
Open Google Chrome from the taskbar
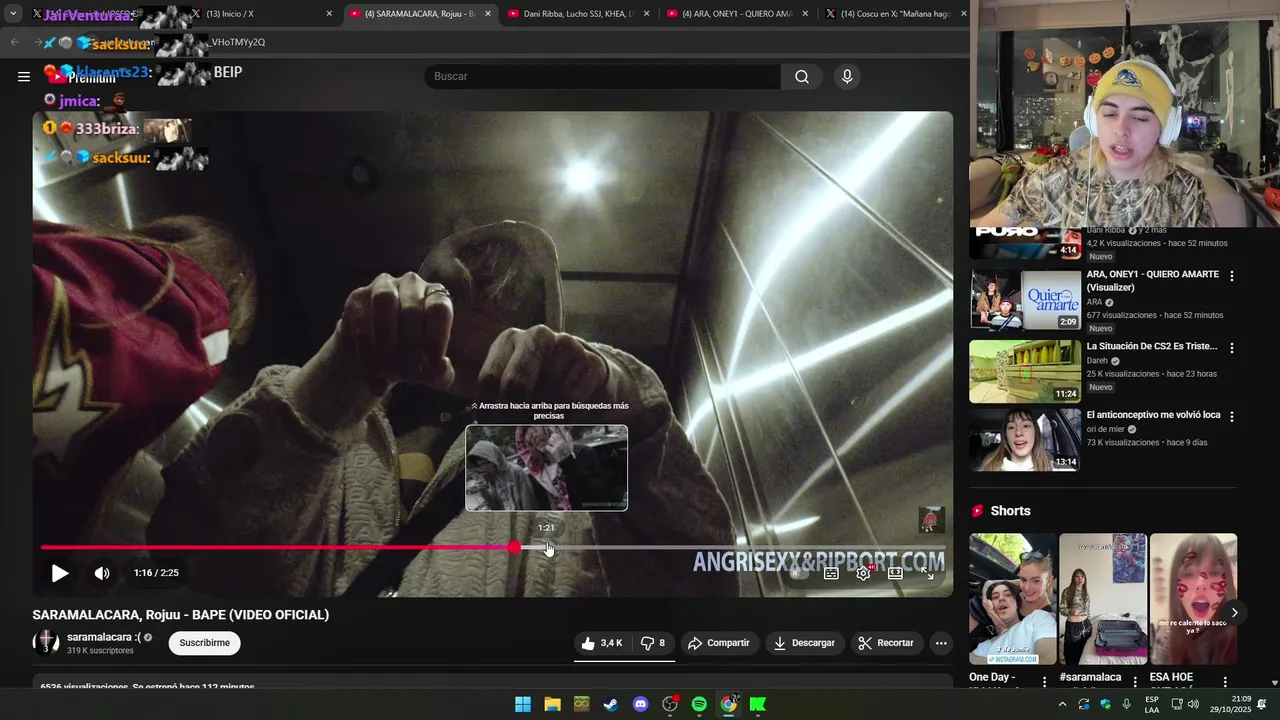click(x=728, y=704)
